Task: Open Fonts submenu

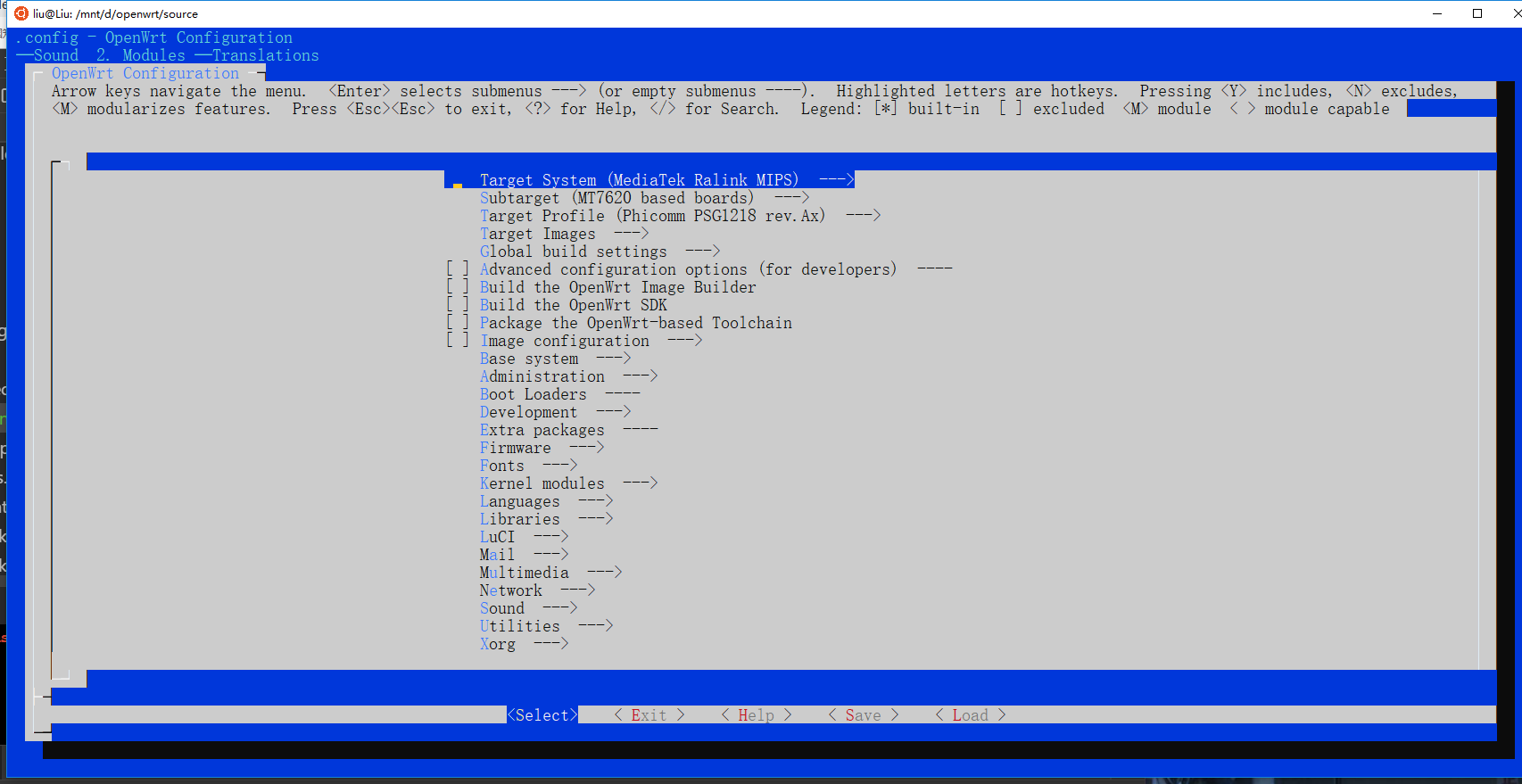Action: 528,466
